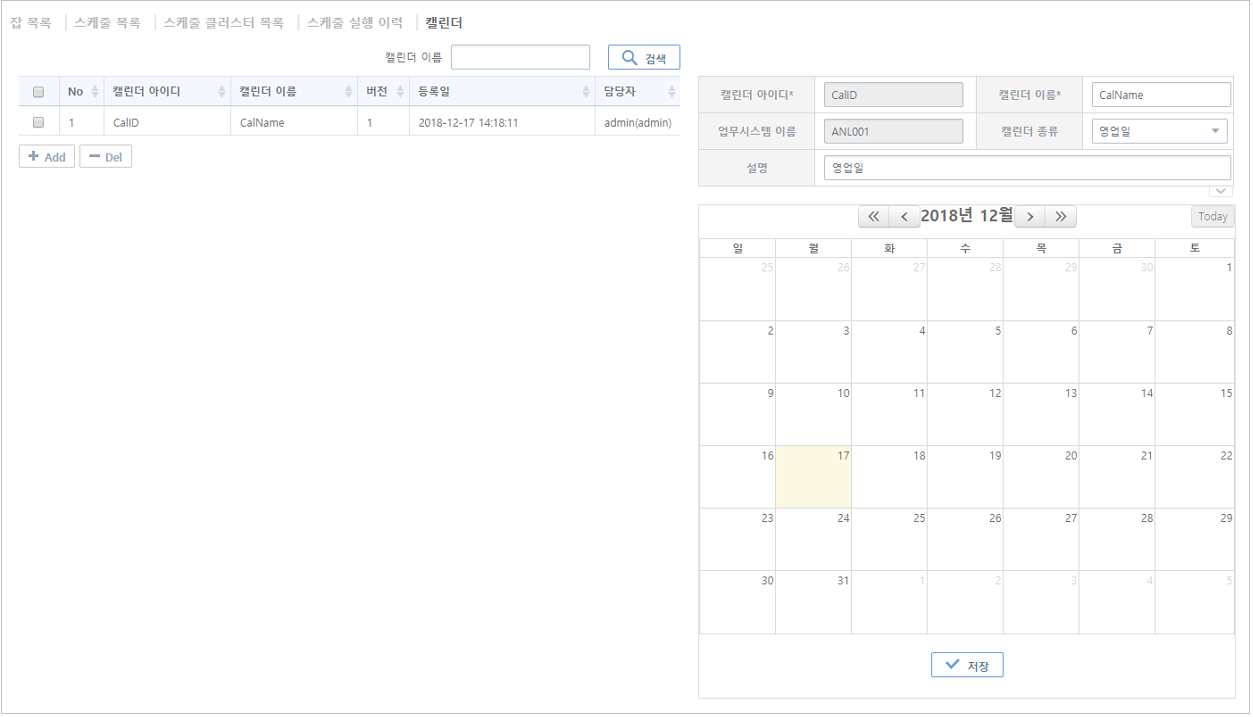Switch to the 스케줄 목록 tab
The width and height of the screenshot is (1253, 717).
pos(107,22)
